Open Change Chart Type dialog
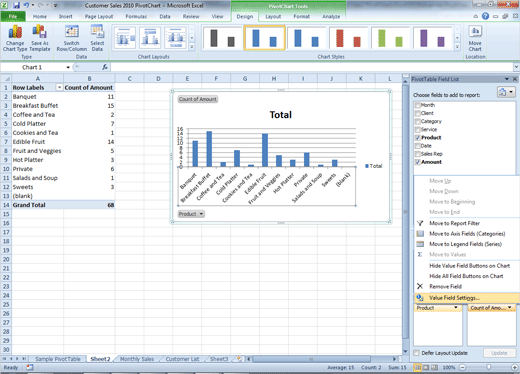520x374 pixels. [x=15, y=38]
